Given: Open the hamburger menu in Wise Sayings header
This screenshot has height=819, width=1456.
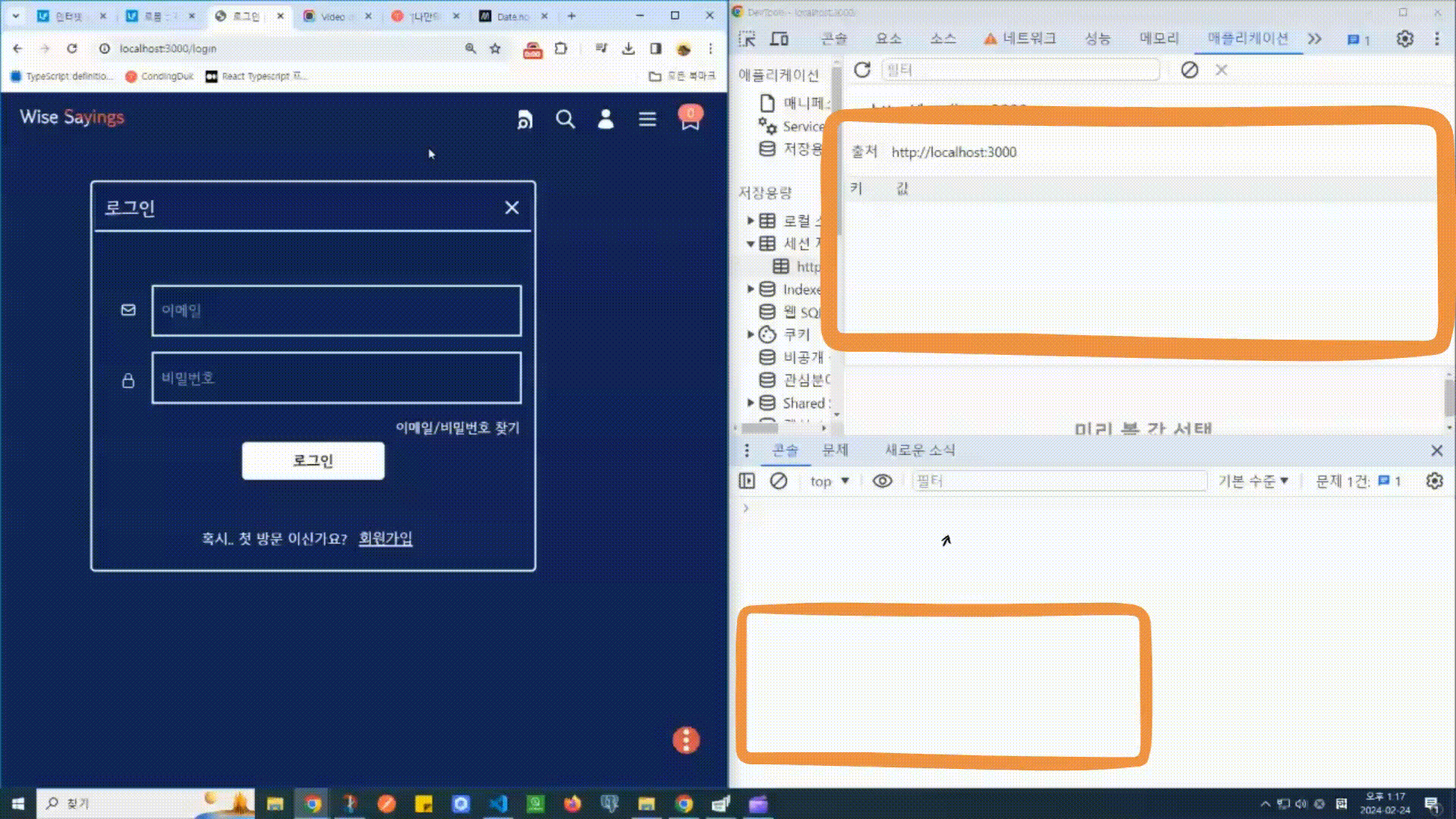Looking at the screenshot, I should 647,119.
